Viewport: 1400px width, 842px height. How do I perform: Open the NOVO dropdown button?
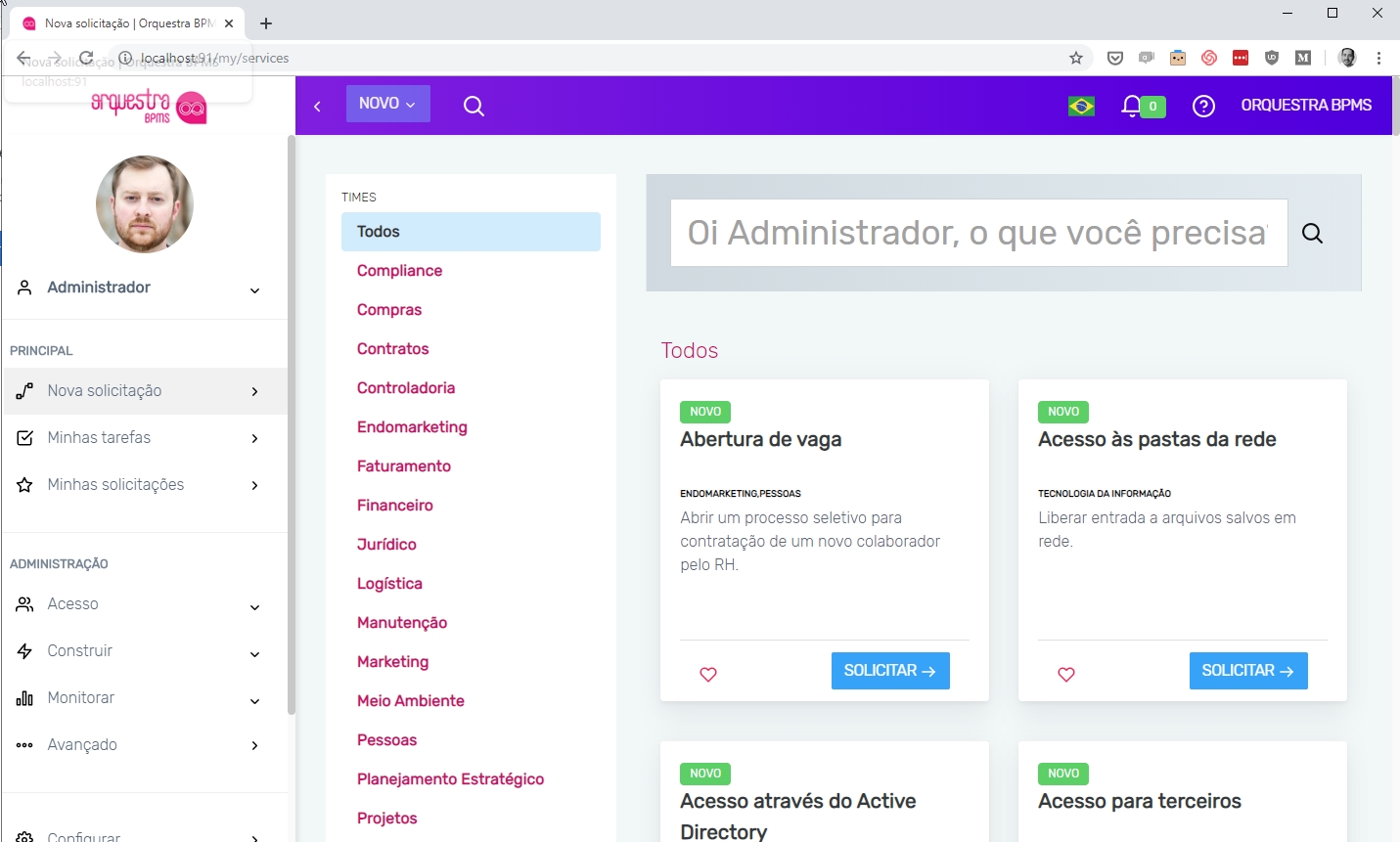coord(387,104)
